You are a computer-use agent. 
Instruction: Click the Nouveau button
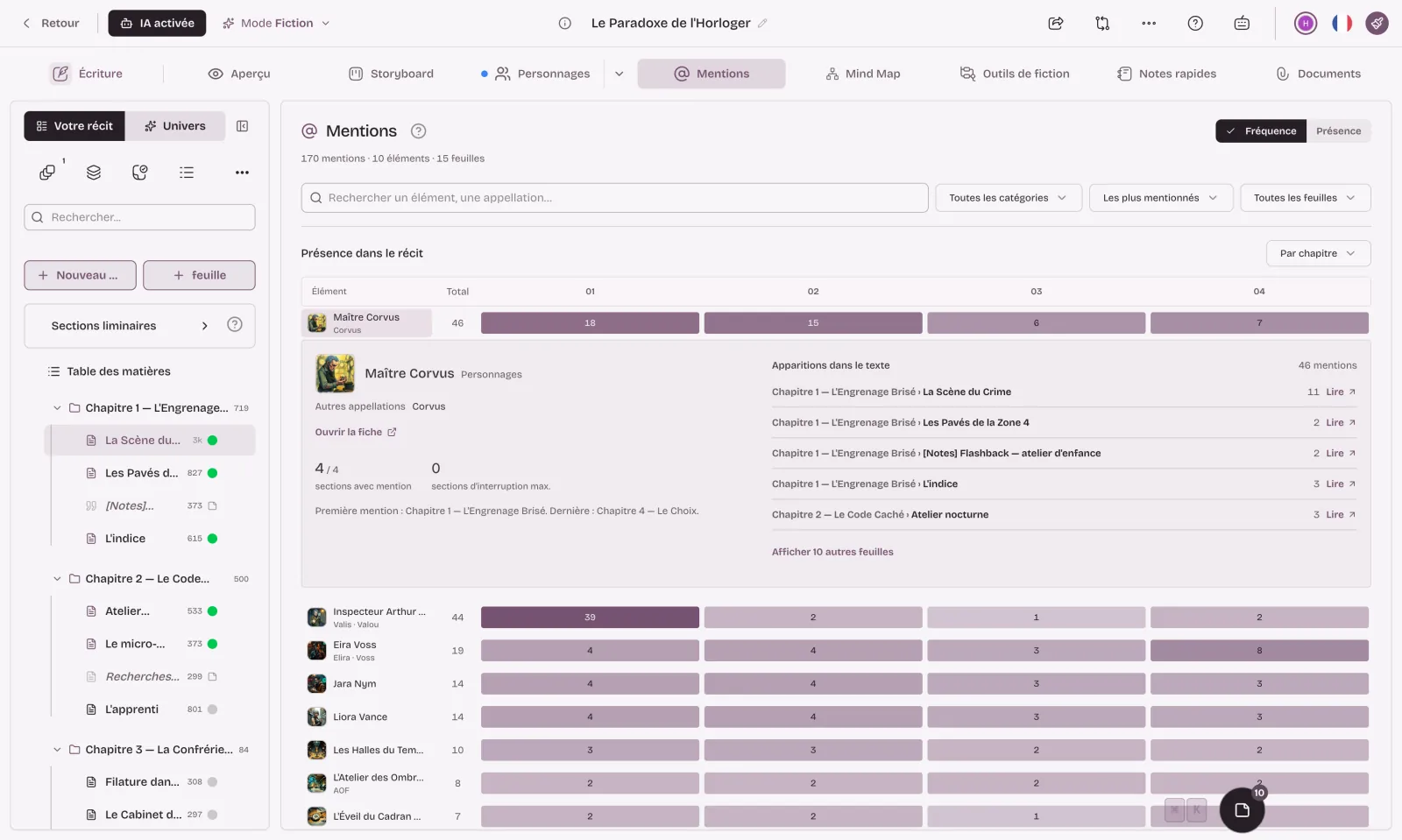click(80, 275)
